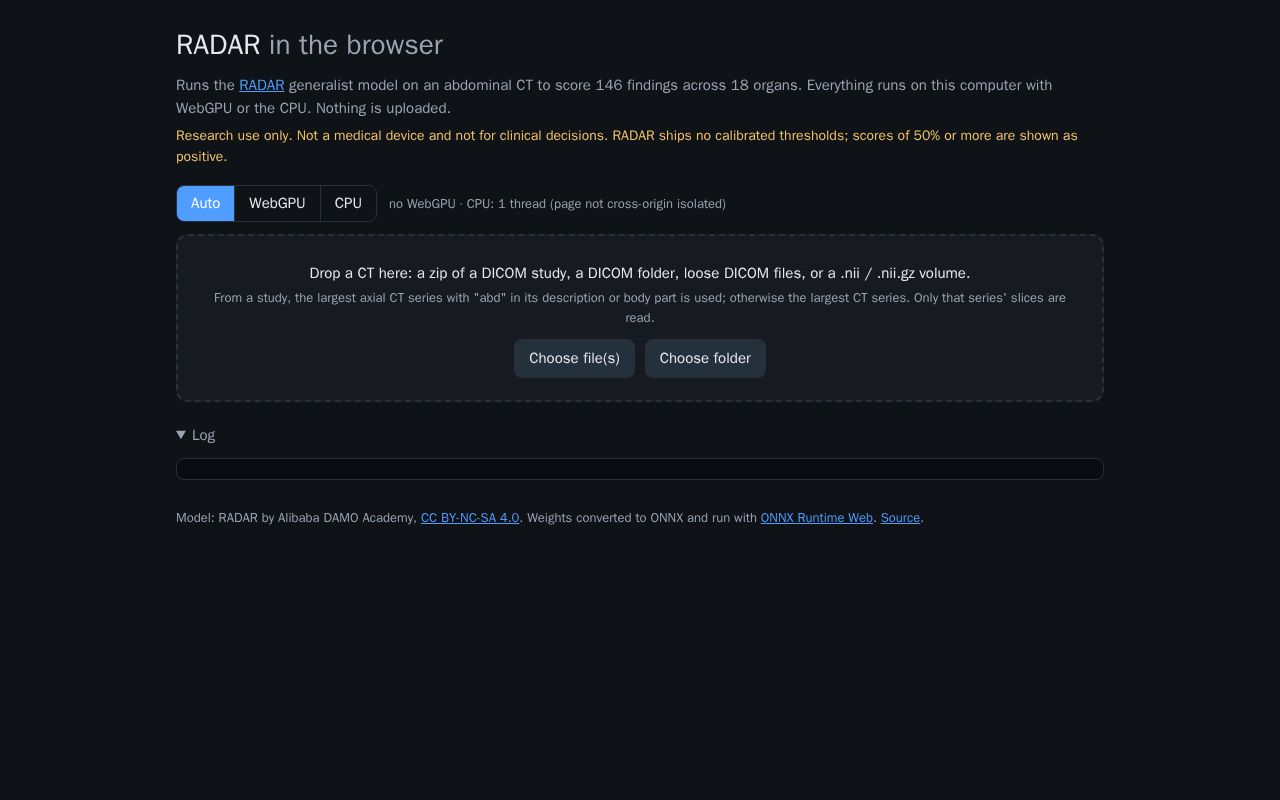Open the ONNX Runtime Web link

[x=816, y=518]
